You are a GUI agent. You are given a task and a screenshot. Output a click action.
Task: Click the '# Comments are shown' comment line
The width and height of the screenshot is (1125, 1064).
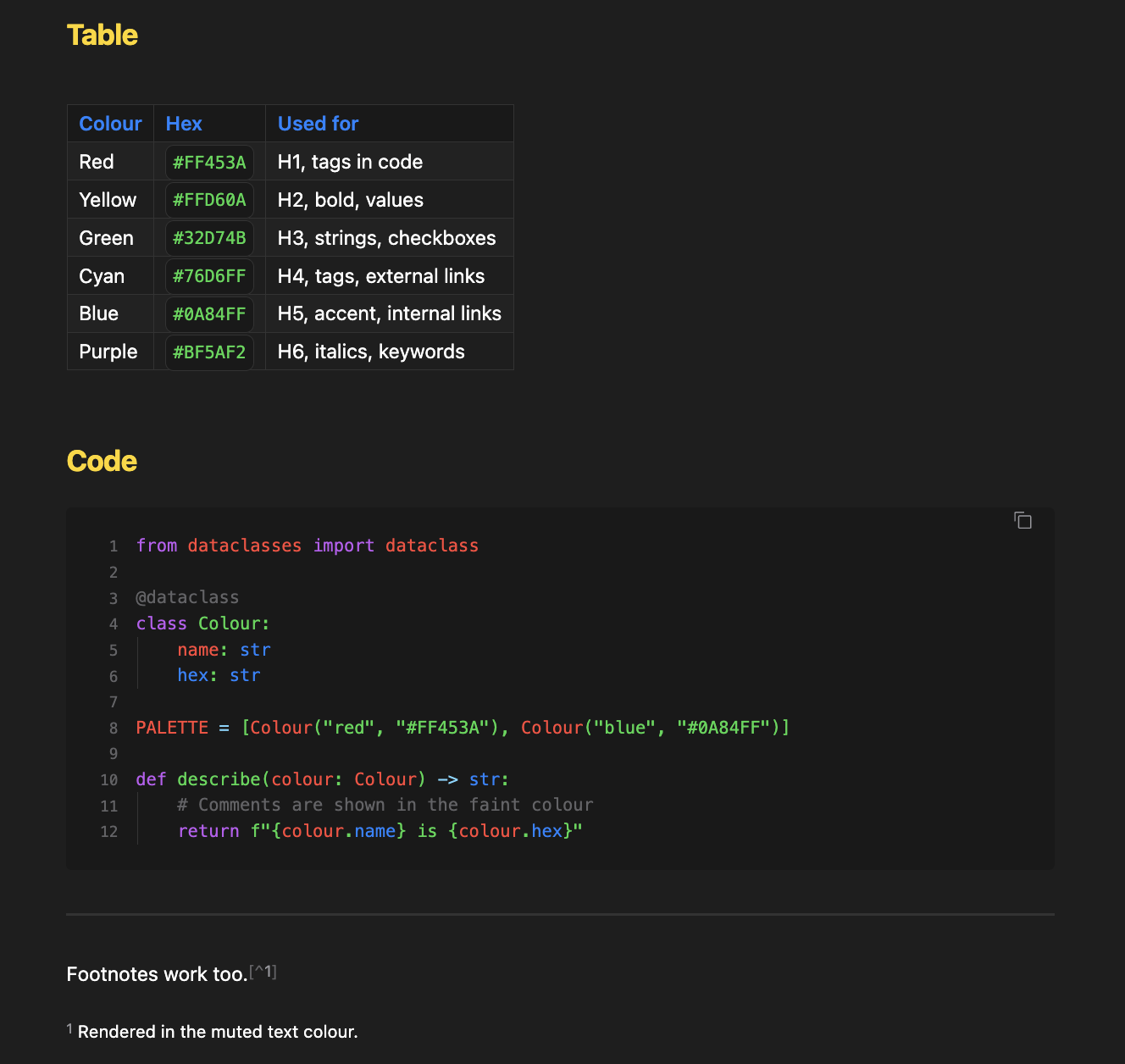click(x=385, y=805)
